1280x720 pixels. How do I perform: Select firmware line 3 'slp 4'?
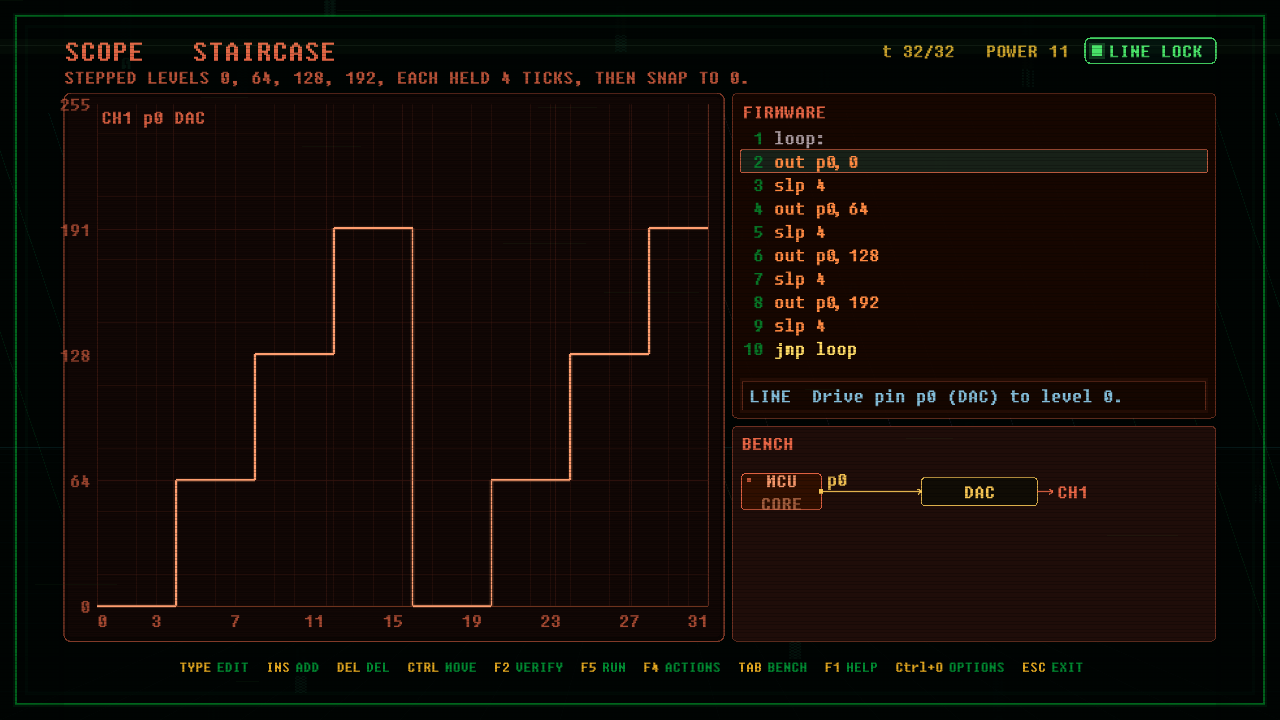974,186
